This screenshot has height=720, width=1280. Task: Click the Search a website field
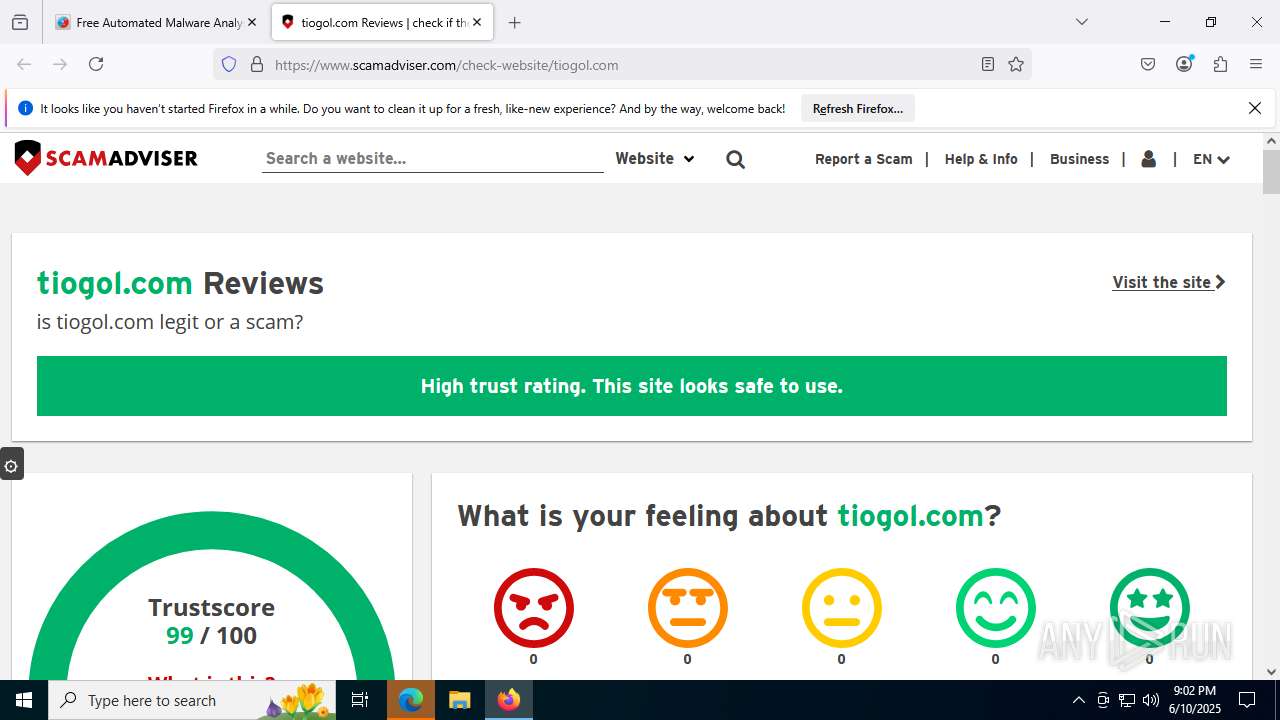[x=432, y=158]
